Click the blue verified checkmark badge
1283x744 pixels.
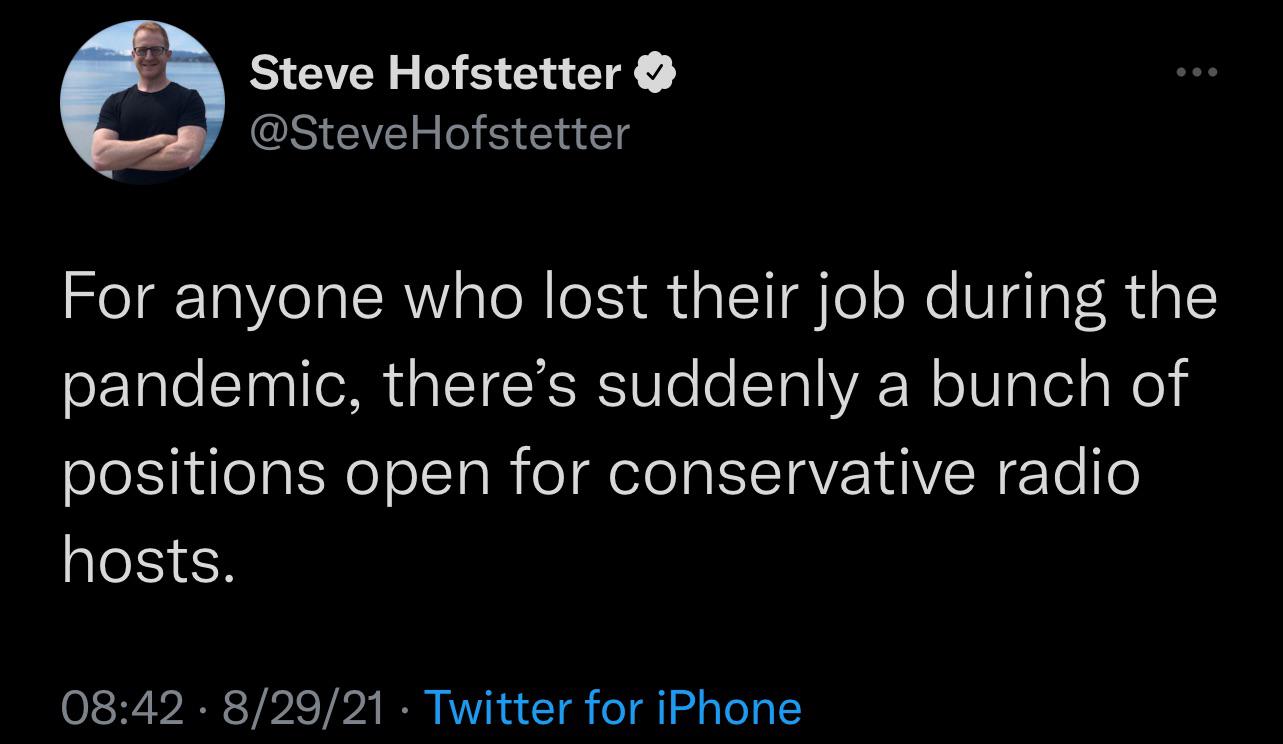click(x=655, y=73)
